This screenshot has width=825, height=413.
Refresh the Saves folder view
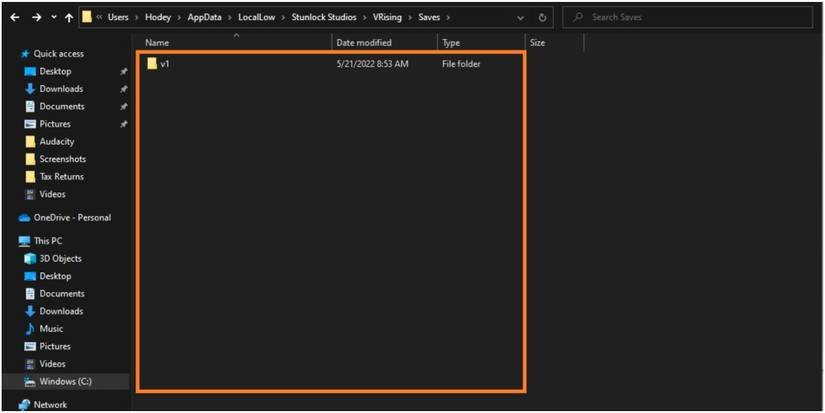542,17
